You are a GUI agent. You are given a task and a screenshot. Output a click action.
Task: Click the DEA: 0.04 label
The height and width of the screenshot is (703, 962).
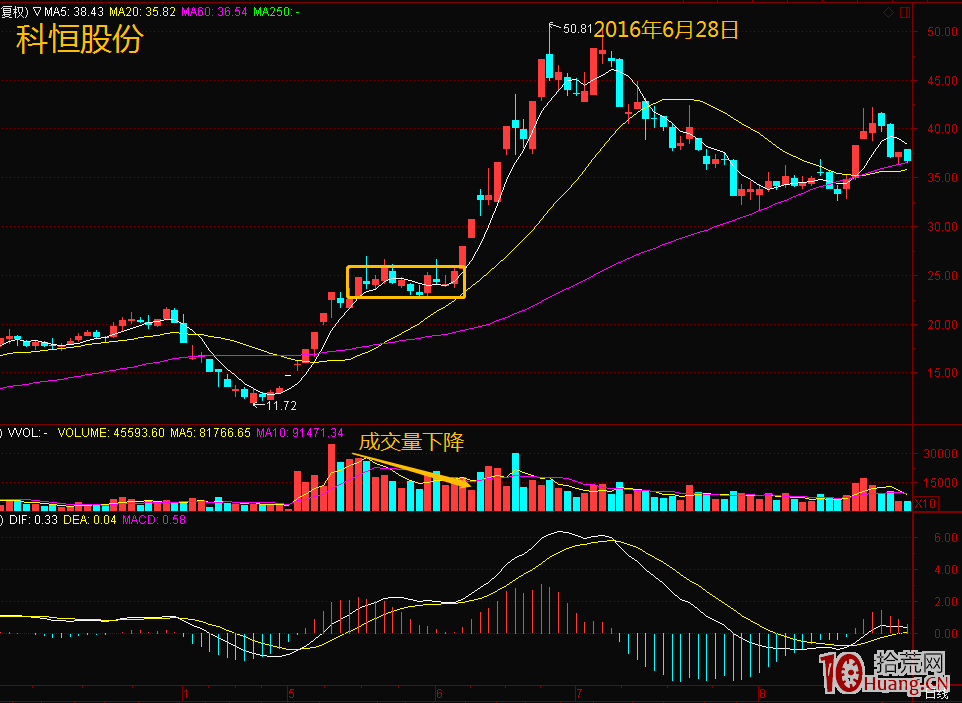pos(90,520)
